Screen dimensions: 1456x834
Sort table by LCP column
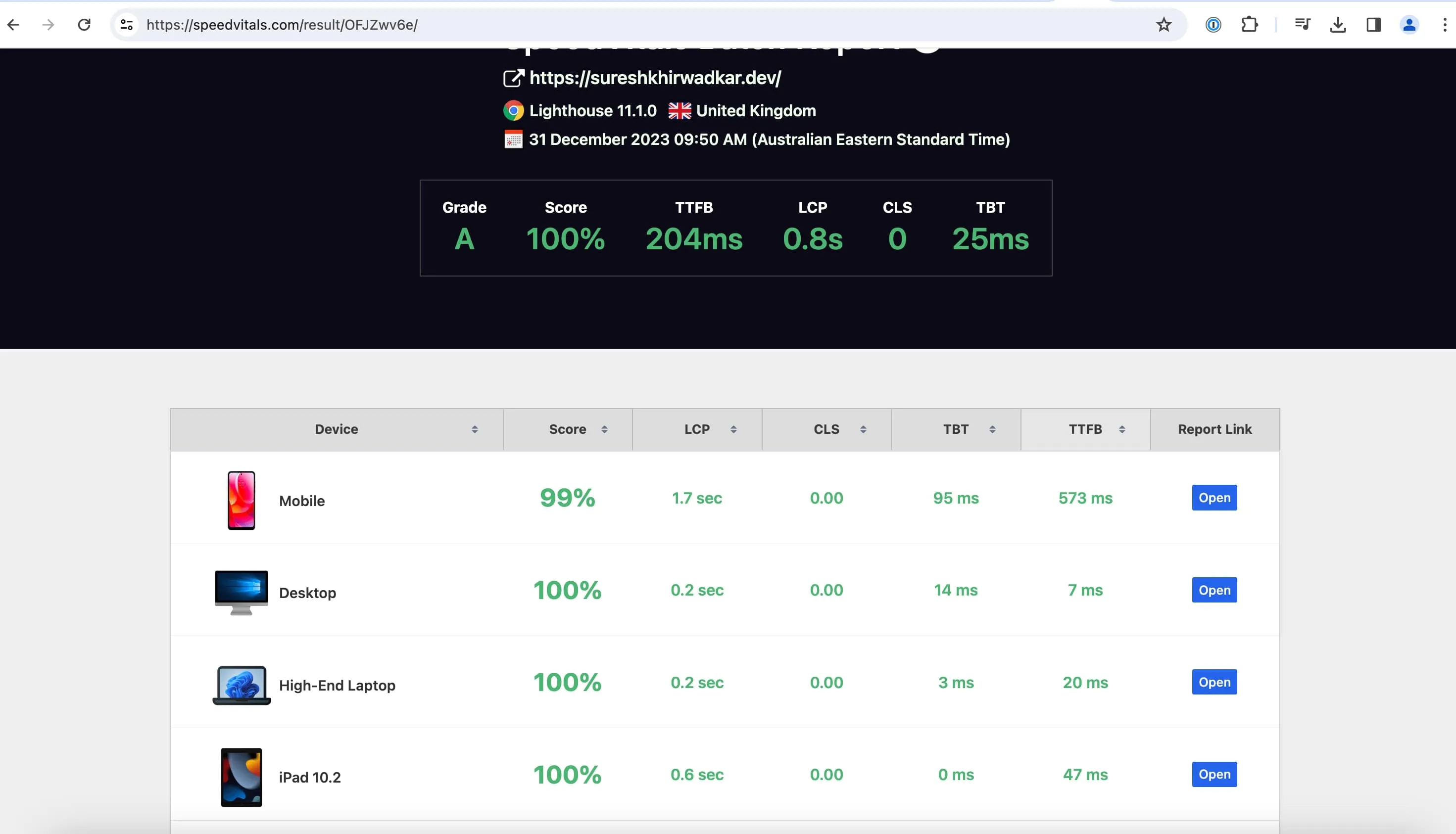[x=697, y=429]
